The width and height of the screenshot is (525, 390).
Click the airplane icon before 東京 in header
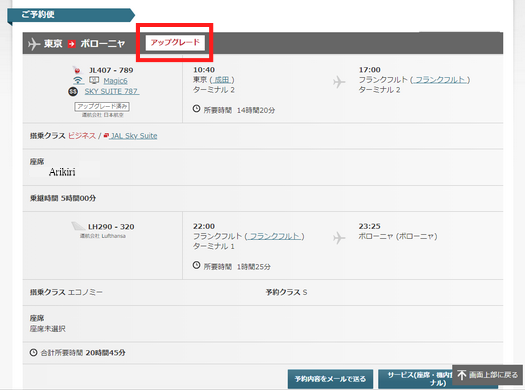[x=34, y=44]
